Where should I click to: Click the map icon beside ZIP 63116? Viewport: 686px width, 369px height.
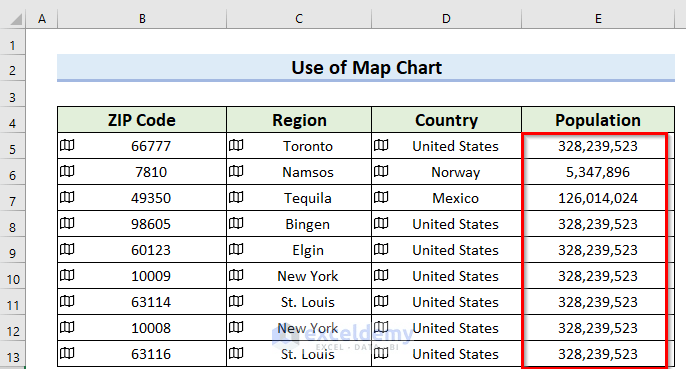pyautogui.click(x=67, y=353)
